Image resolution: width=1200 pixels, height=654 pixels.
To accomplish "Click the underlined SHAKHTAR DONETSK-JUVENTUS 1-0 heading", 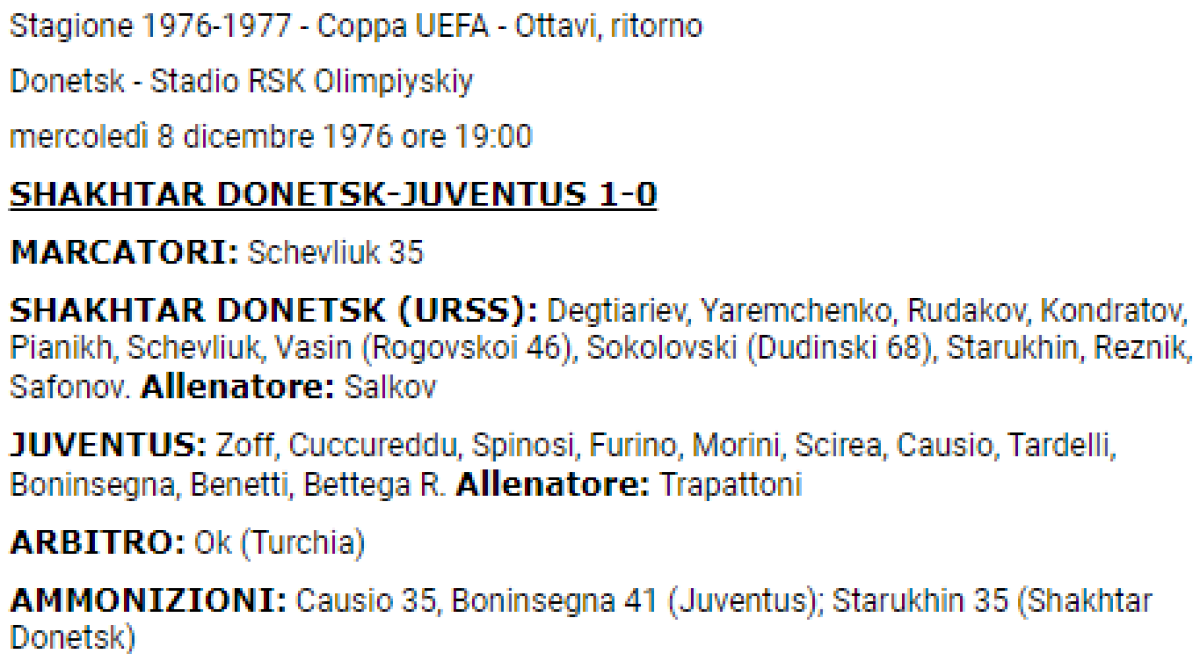I will [333, 195].
